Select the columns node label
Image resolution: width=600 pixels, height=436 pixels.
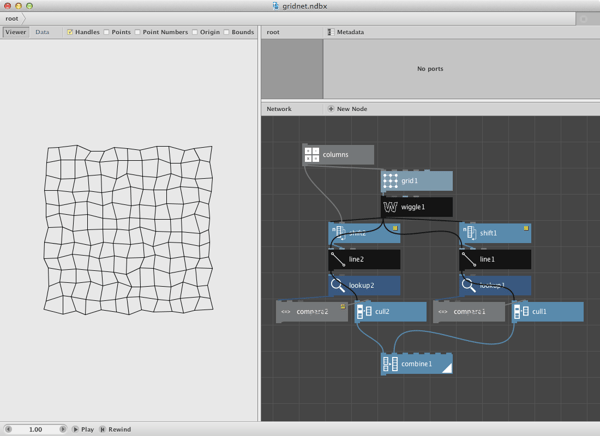pos(336,155)
